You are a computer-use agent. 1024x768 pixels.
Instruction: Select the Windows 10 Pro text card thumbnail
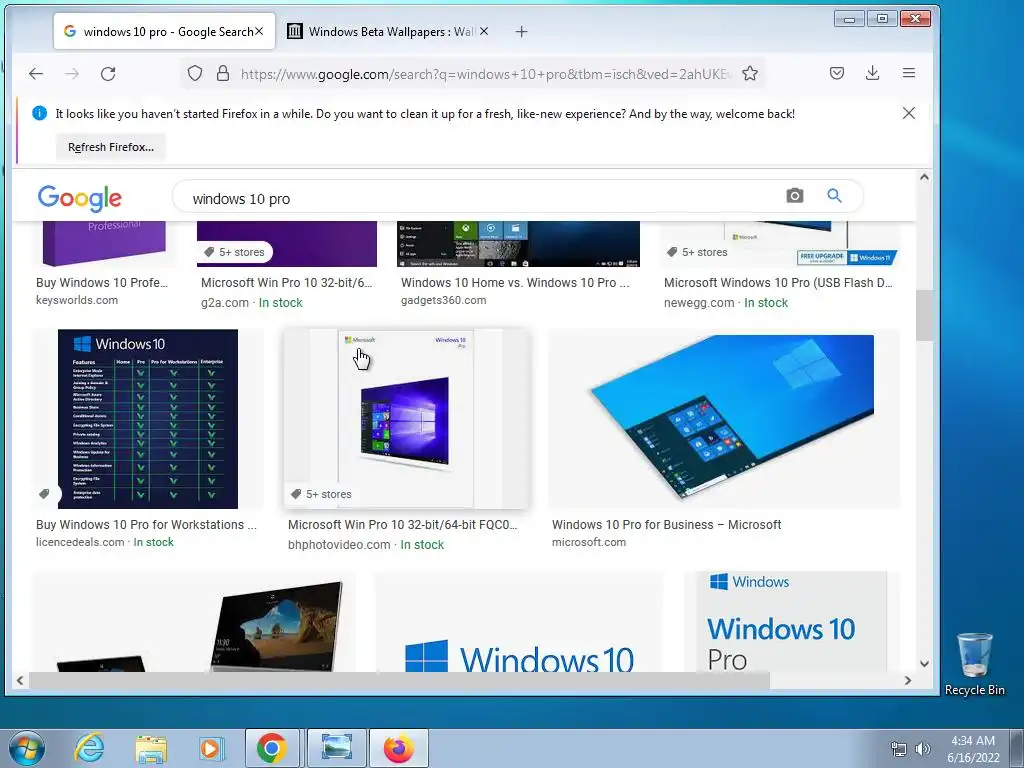[x=792, y=622]
